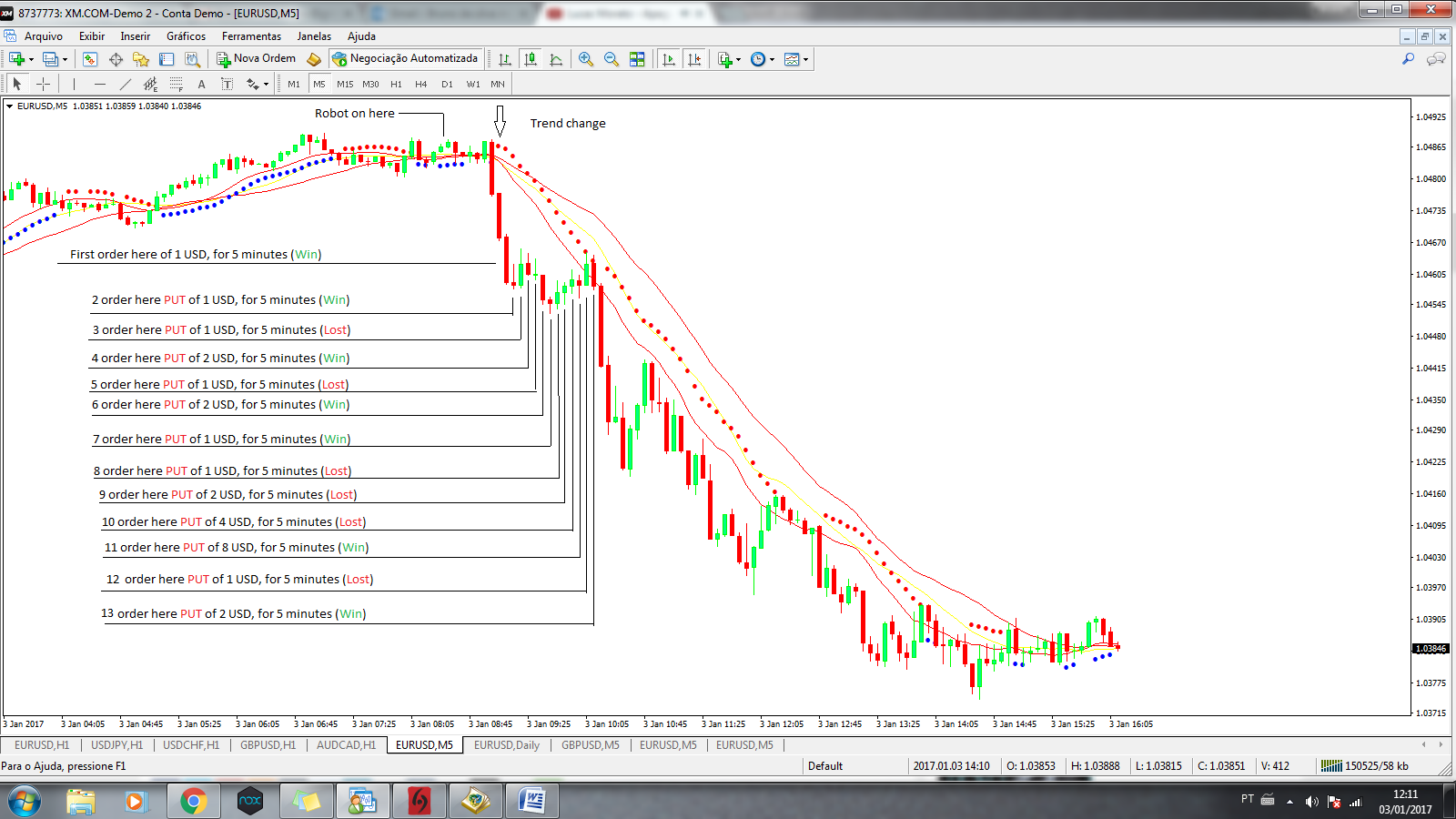Switch to M15 timeframe
1456x819 pixels.
tap(345, 84)
